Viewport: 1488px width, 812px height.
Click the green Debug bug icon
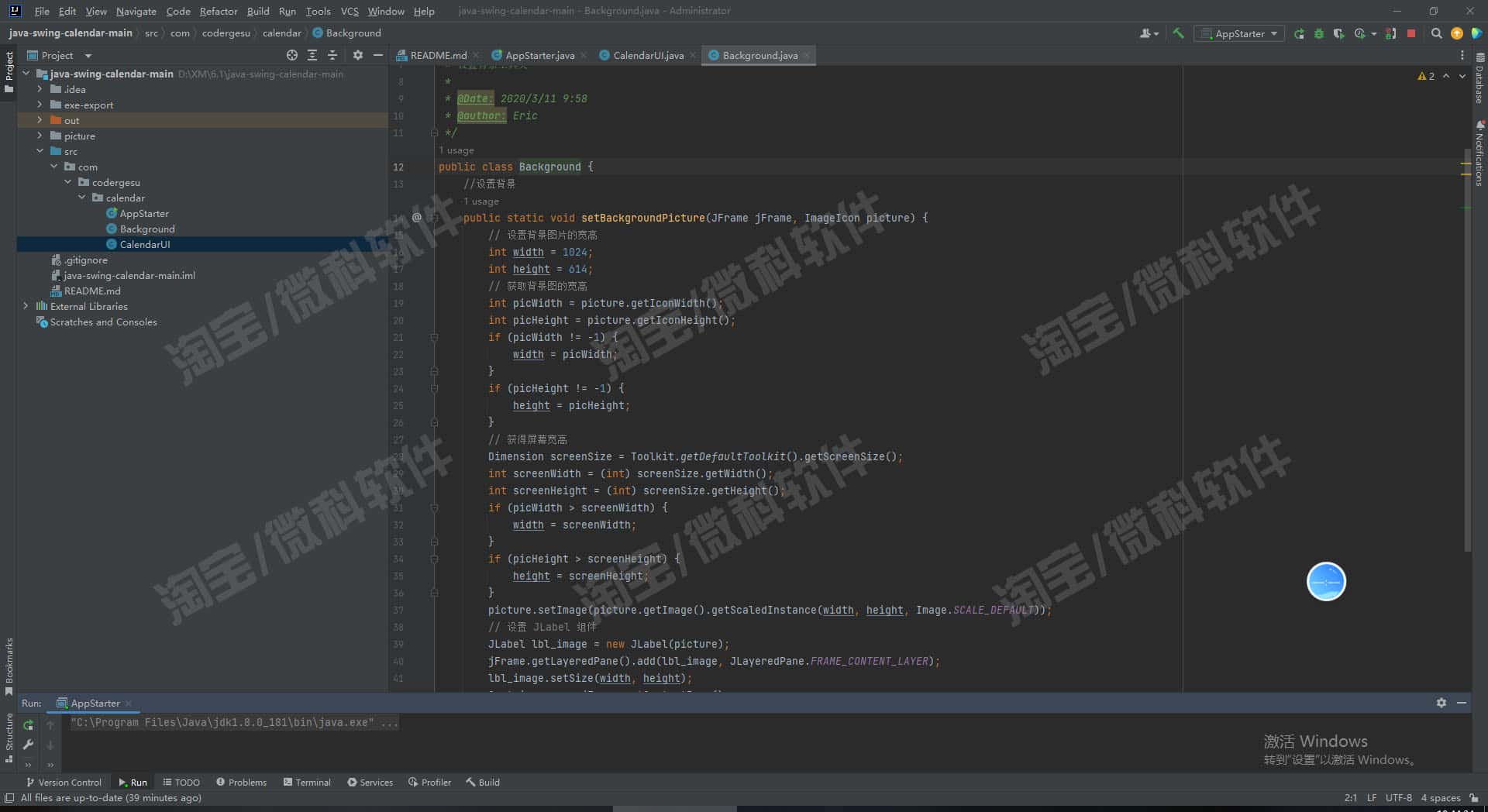coord(1318,33)
